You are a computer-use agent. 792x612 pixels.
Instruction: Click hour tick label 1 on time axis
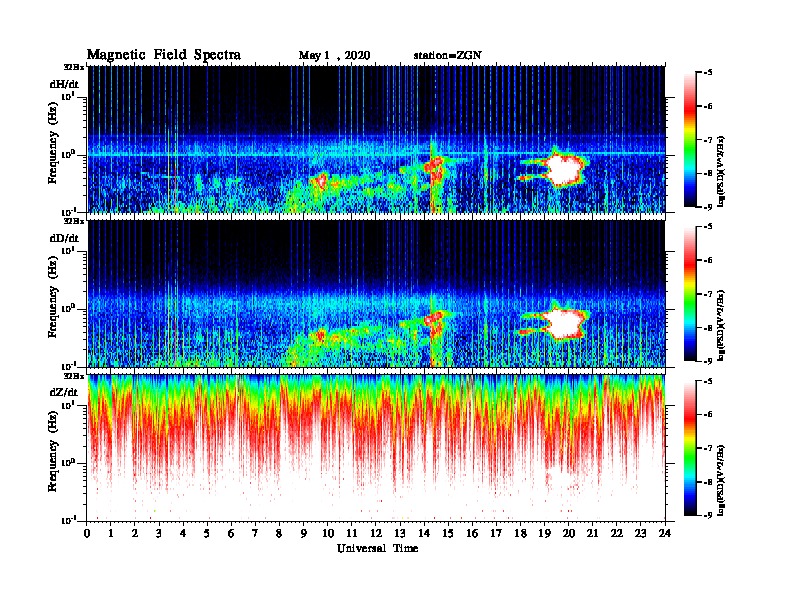111,533
